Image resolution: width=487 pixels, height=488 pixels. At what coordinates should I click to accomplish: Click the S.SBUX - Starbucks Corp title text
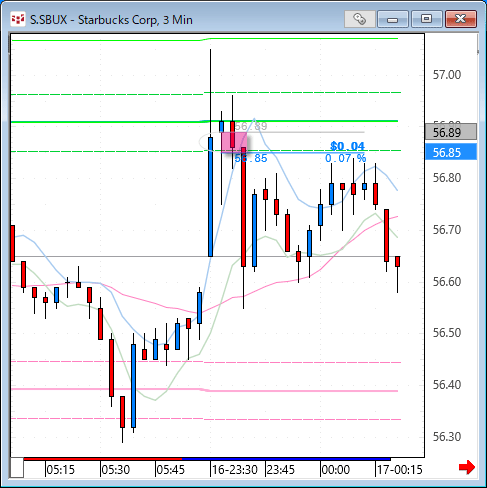click(111, 20)
